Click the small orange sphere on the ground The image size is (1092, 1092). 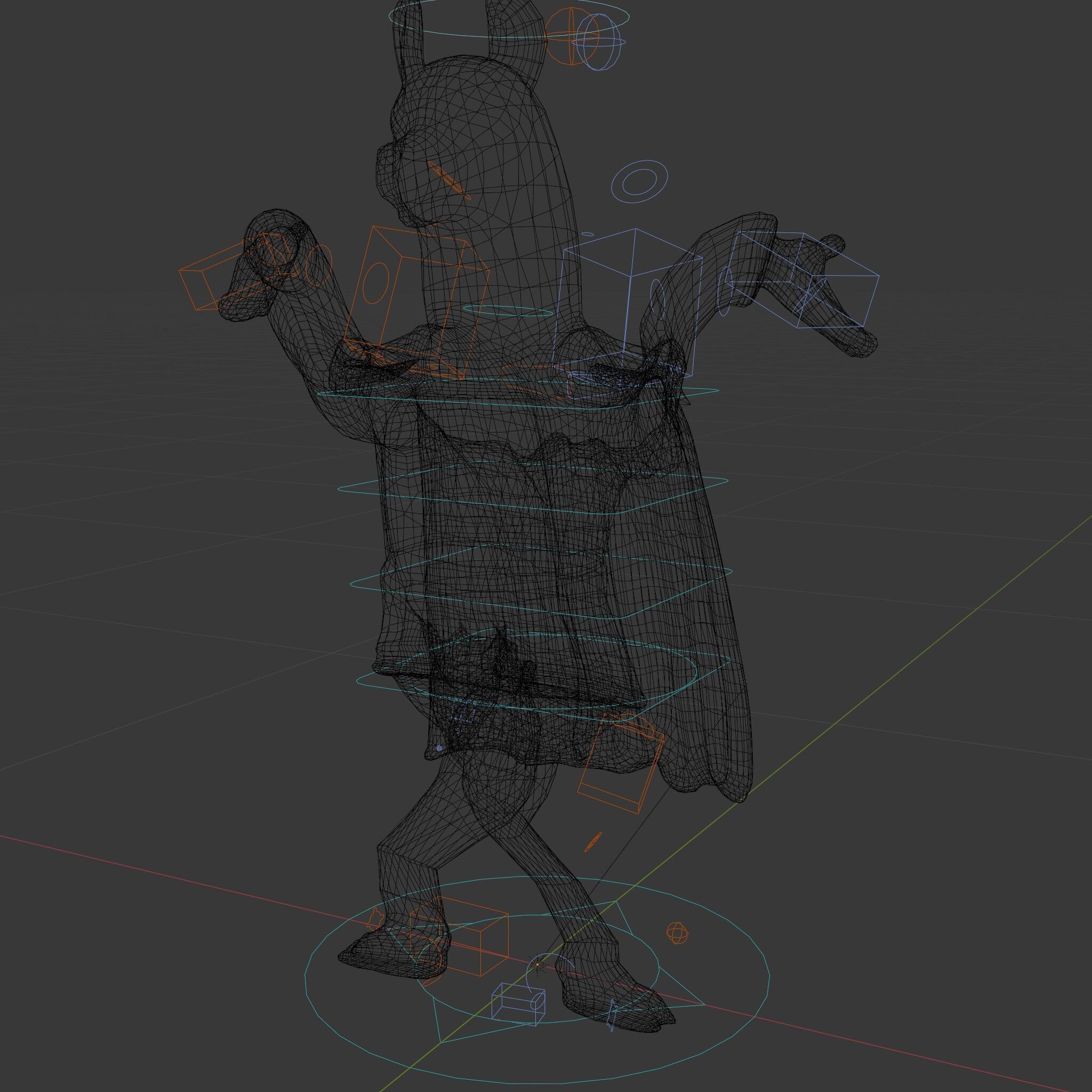[x=677, y=933]
